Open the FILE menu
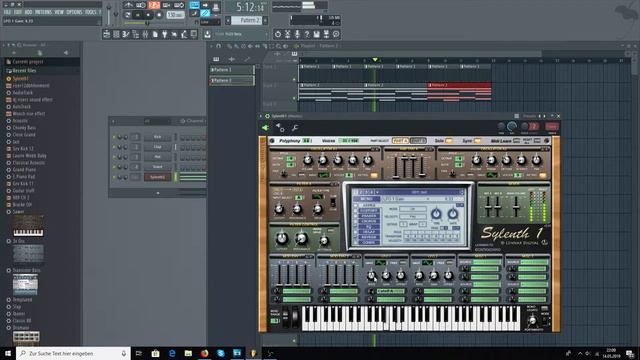Viewport: 640px width, 360px height. coord(7,12)
